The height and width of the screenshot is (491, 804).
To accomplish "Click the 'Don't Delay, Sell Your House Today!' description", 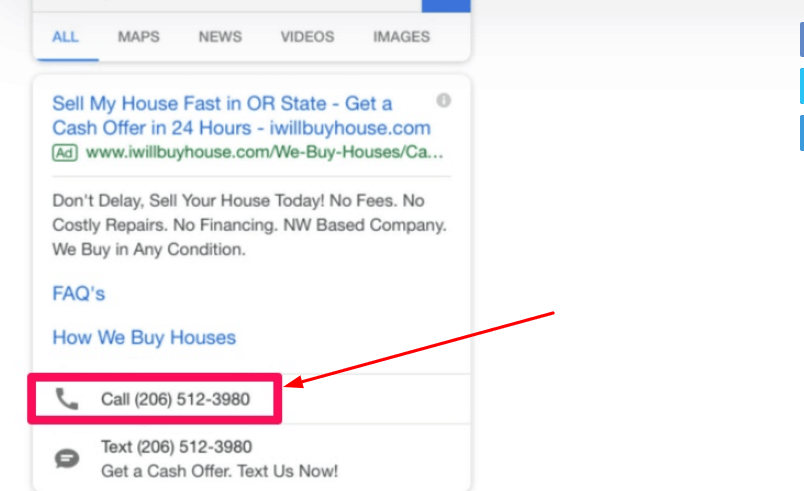I will [249, 225].
